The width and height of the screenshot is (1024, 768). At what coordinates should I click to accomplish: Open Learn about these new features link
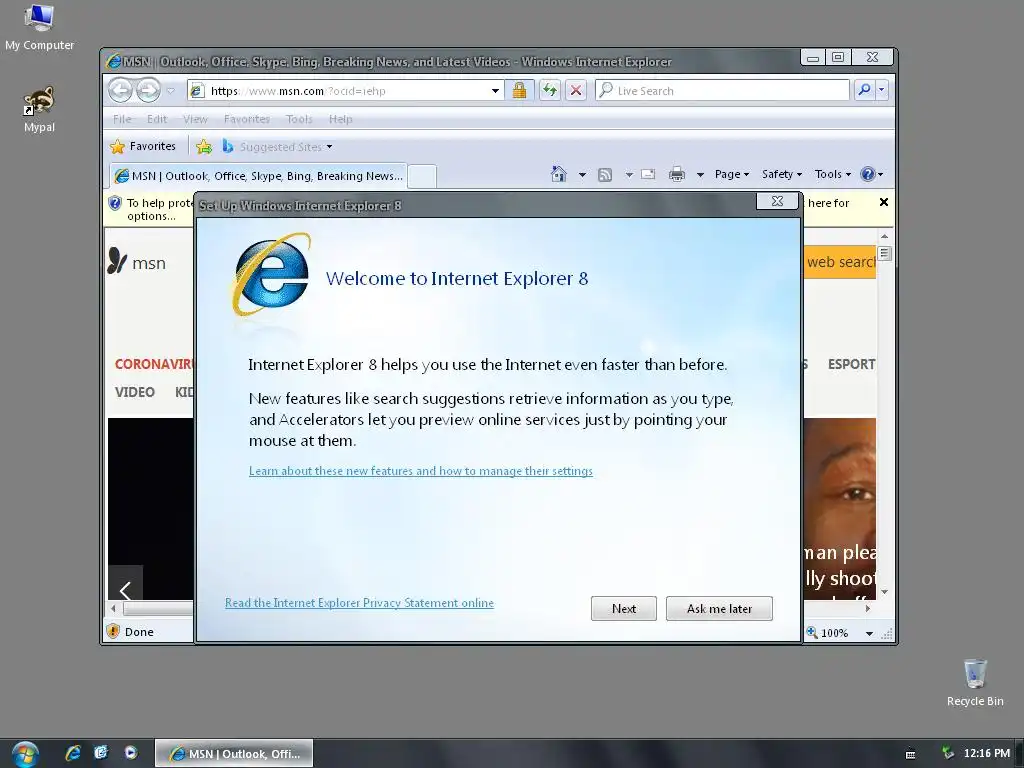[421, 471]
